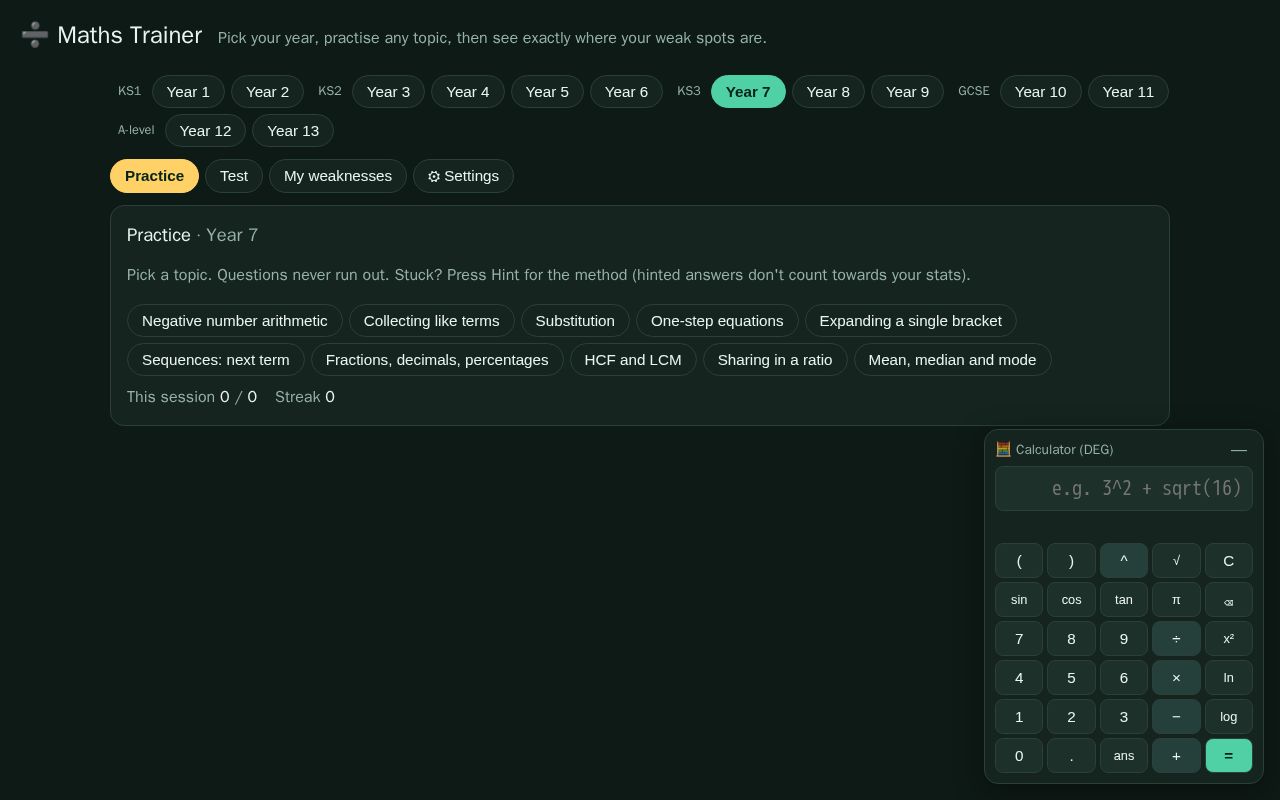Click the pi key on the calculator
This screenshot has height=800, width=1280.
(1176, 600)
